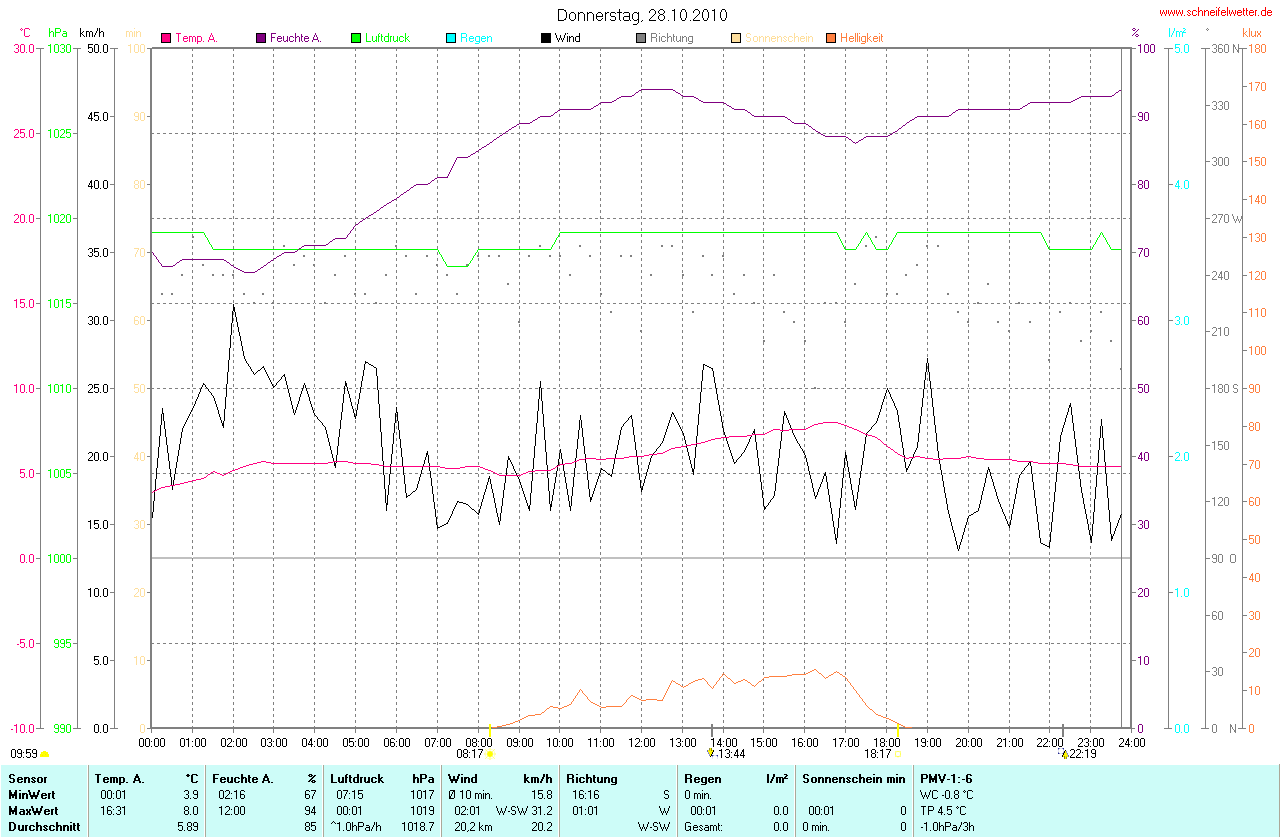Select the 'Luftdruck' legend label
Screen dimensions: 1280x837
(388, 38)
